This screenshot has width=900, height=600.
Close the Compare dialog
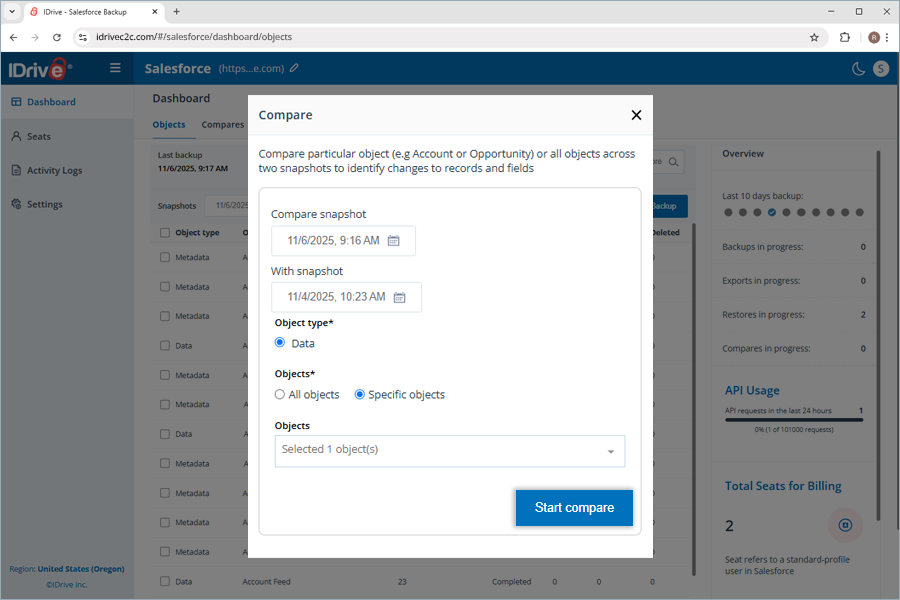(636, 115)
